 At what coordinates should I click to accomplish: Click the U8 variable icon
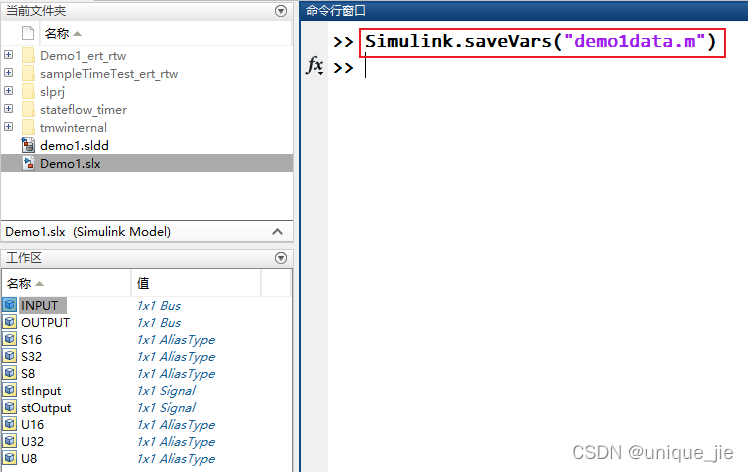click(x=10, y=458)
